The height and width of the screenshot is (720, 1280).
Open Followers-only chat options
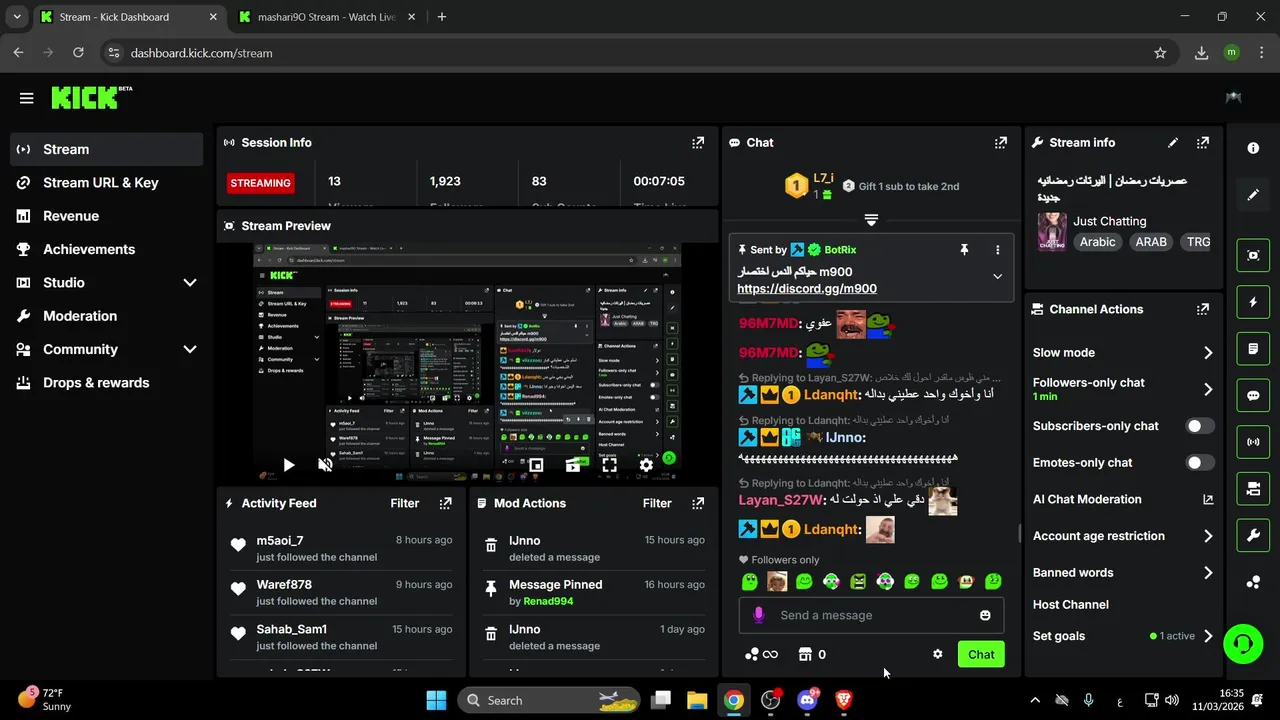click(1123, 389)
